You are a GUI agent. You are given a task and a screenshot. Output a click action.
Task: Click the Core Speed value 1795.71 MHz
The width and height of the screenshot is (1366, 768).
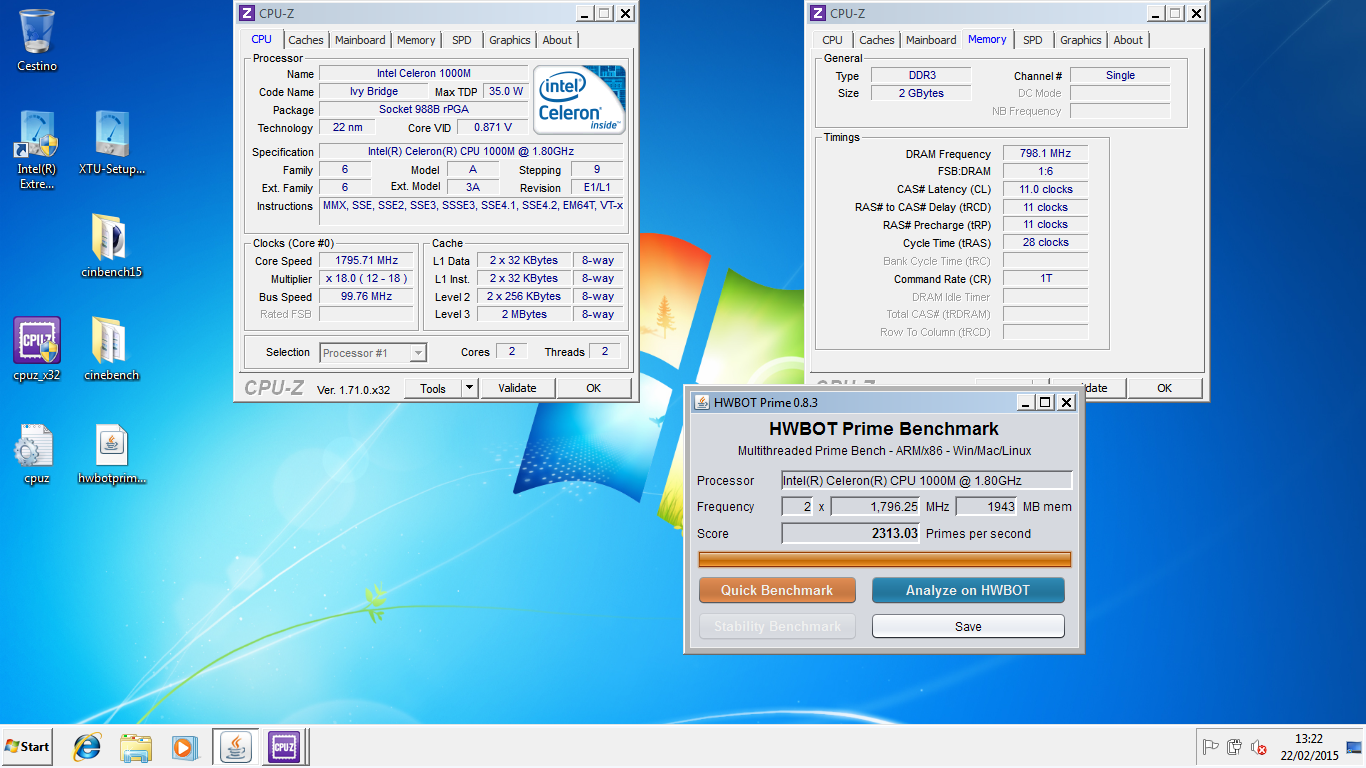point(367,260)
